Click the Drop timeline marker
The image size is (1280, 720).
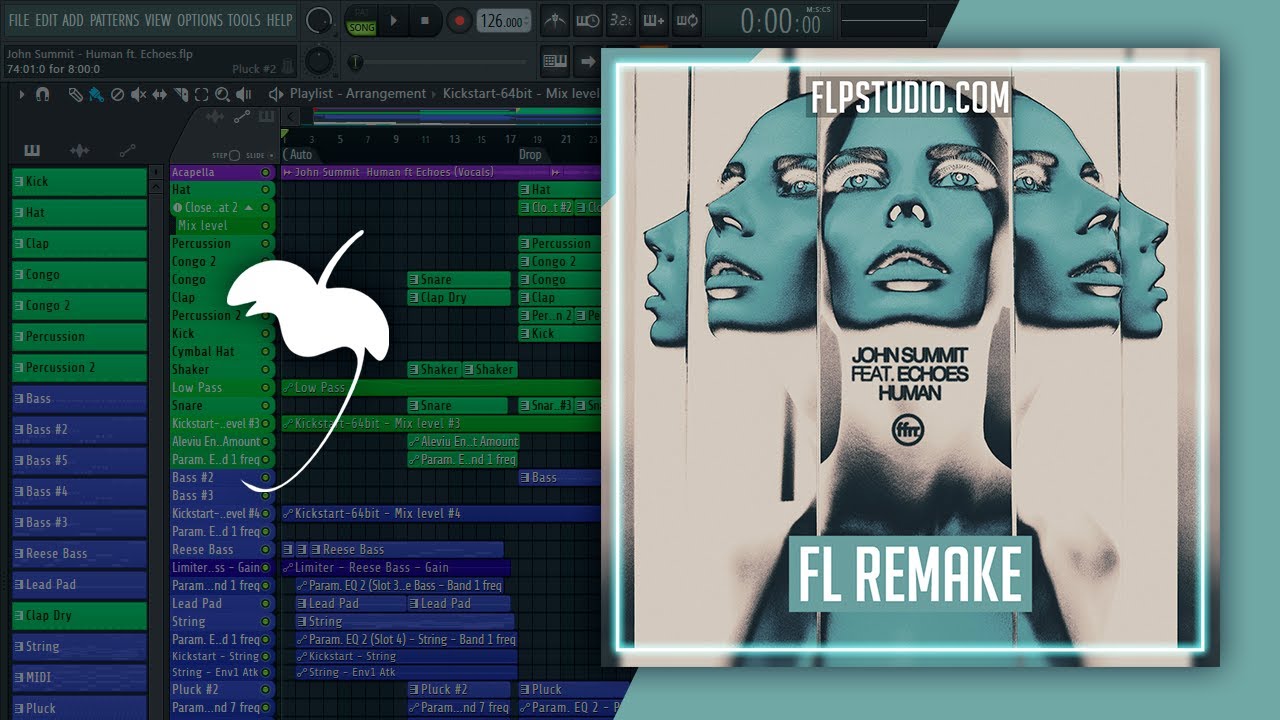530,155
